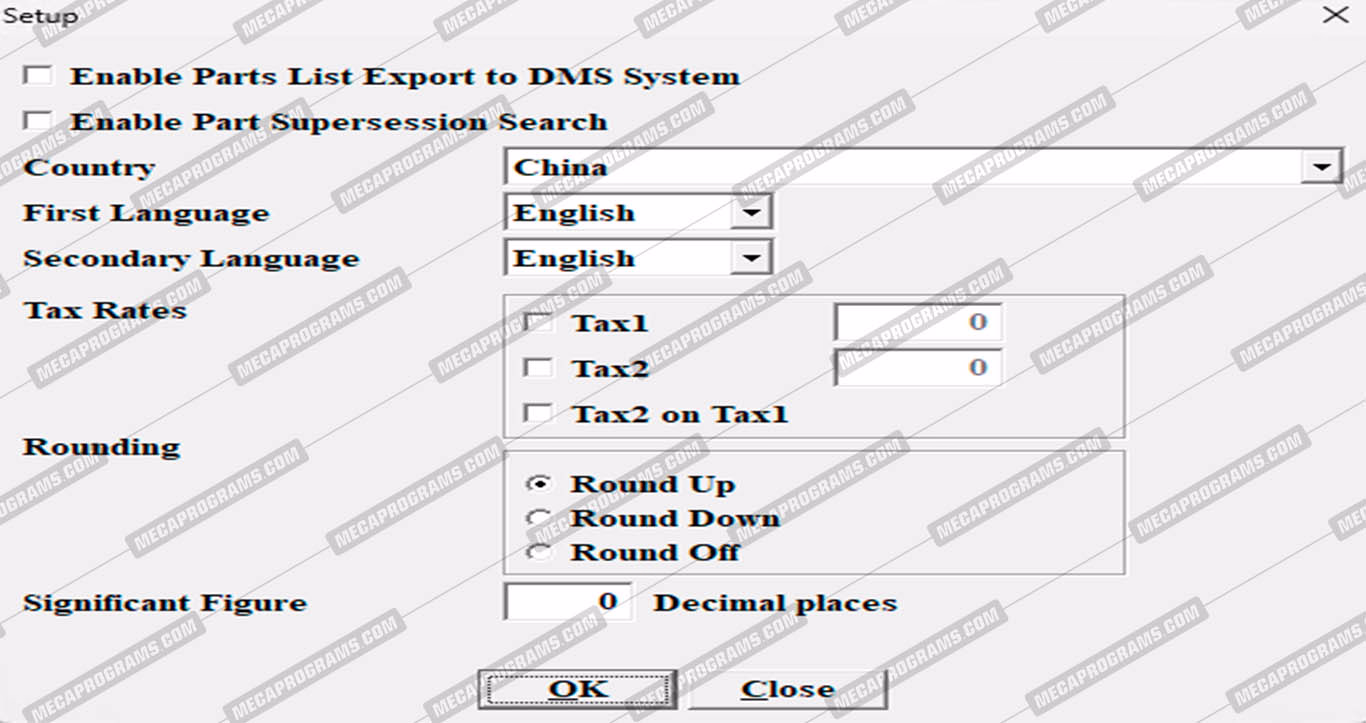This screenshot has height=723, width=1366.
Task: Close the Setup window with the X
Action: [1335, 15]
